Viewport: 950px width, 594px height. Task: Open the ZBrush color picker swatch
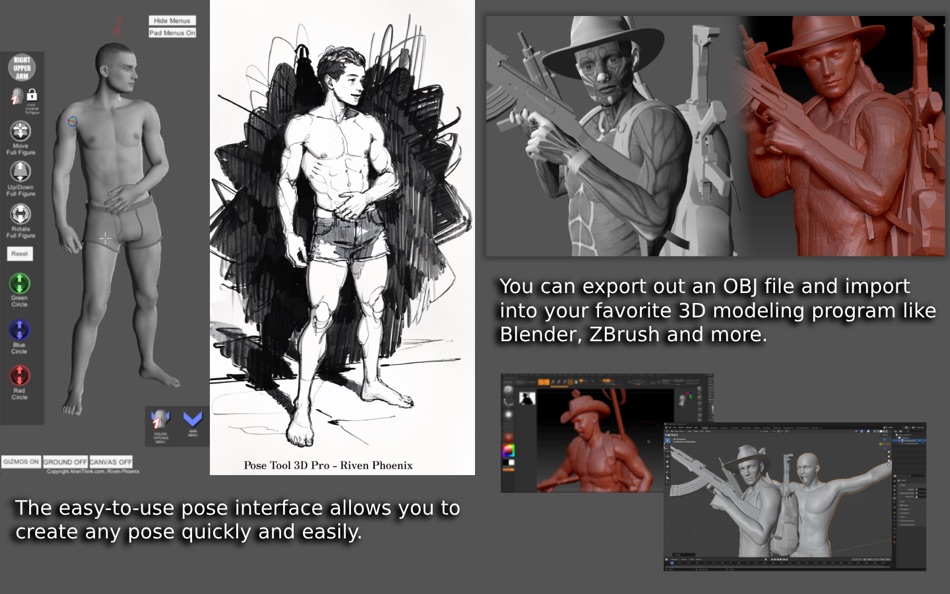[x=509, y=452]
